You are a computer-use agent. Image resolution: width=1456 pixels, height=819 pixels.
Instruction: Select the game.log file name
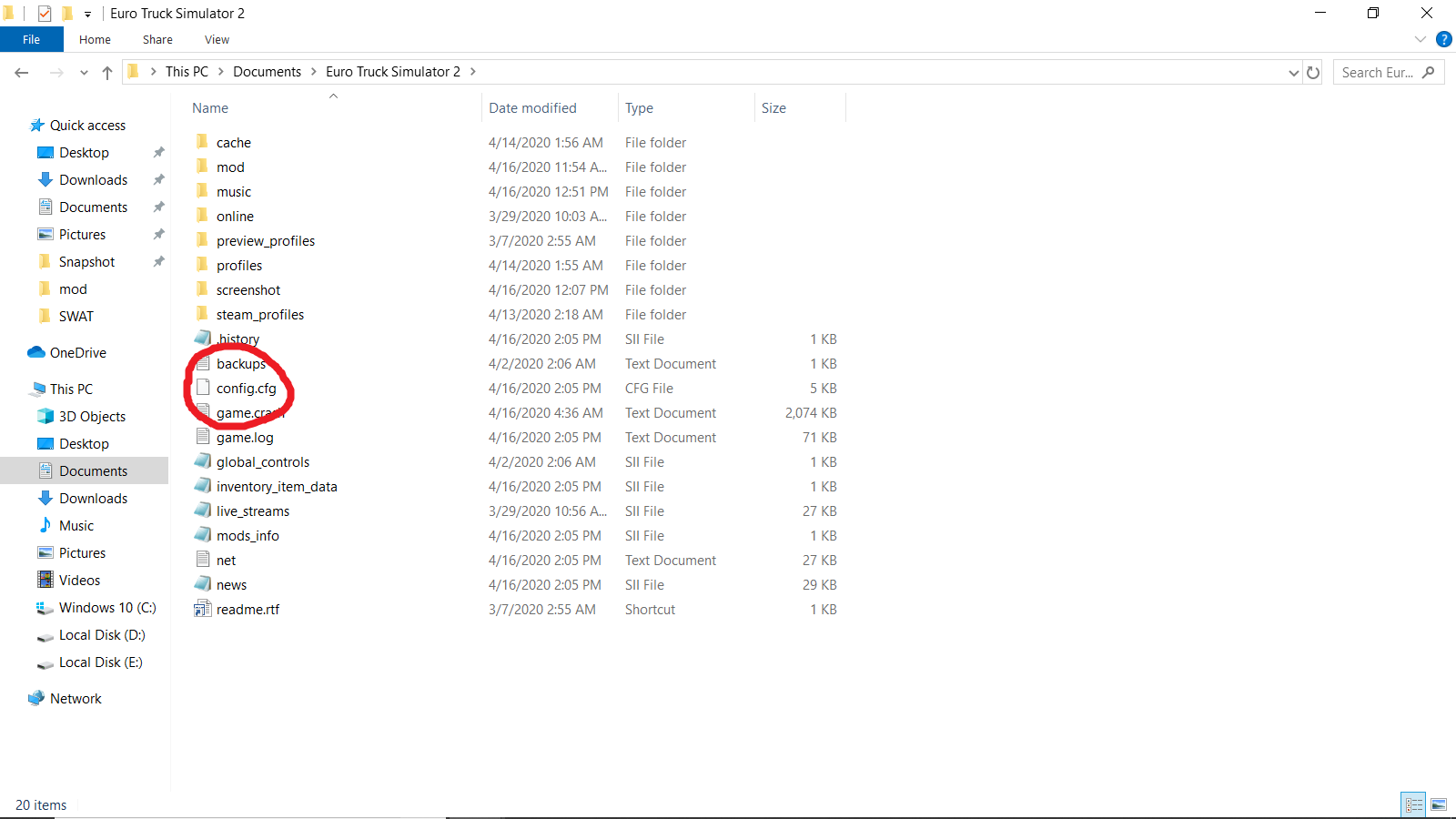[245, 438]
